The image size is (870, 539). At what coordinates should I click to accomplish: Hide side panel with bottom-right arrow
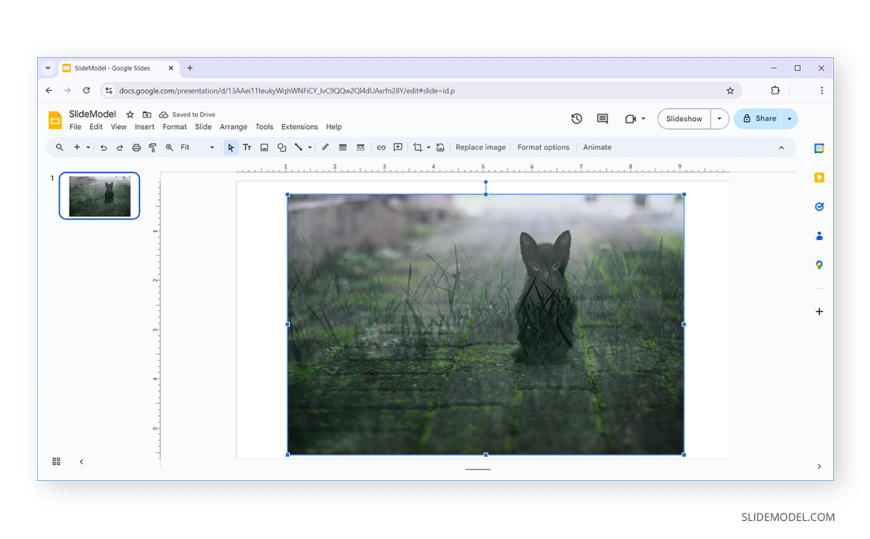coord(819,466)
